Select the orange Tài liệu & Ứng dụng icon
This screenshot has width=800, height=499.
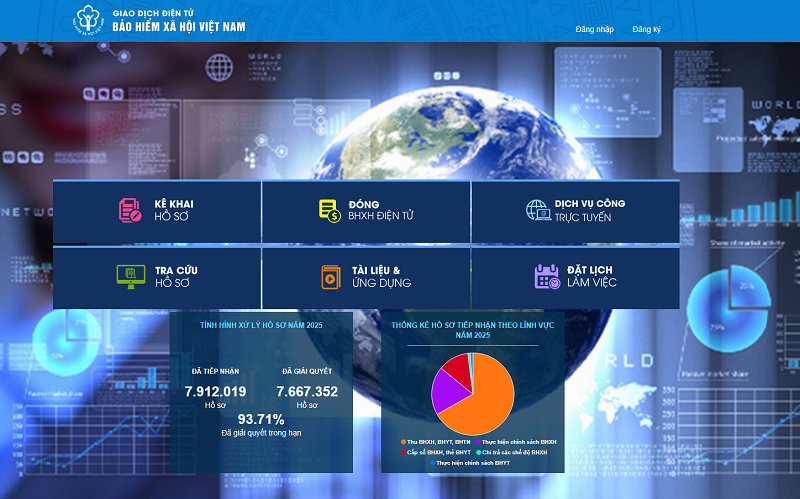coord(329,276)
